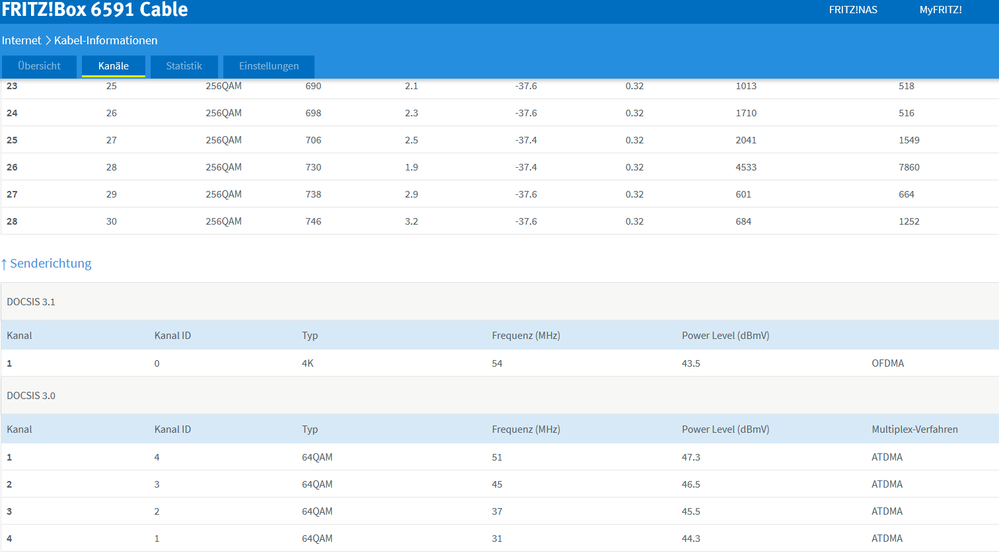Viewport: 999px width, 557px height.
Task: Click the 1013 error count value
Action: [746, 86]
